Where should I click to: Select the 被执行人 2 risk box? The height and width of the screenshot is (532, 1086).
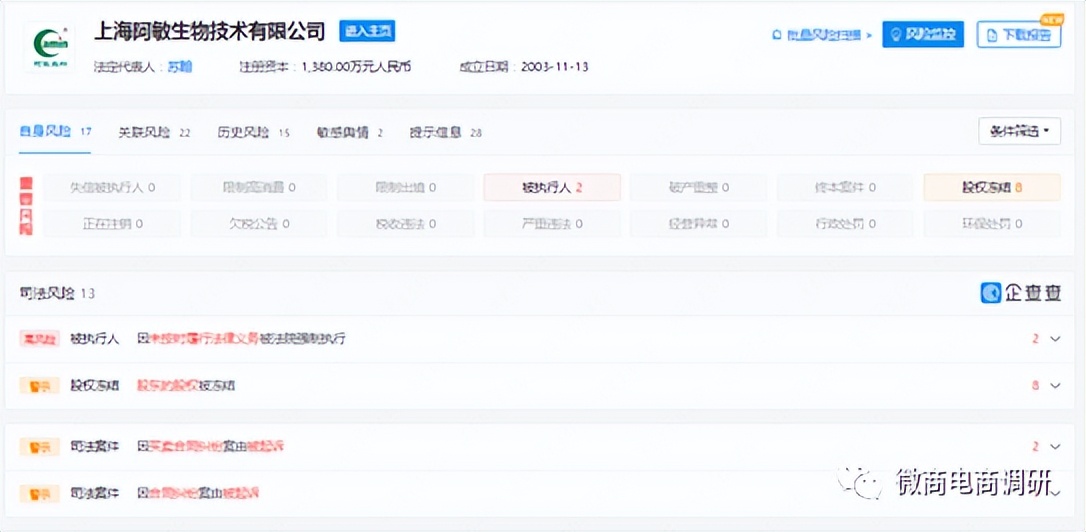click(x=552, y=187)
